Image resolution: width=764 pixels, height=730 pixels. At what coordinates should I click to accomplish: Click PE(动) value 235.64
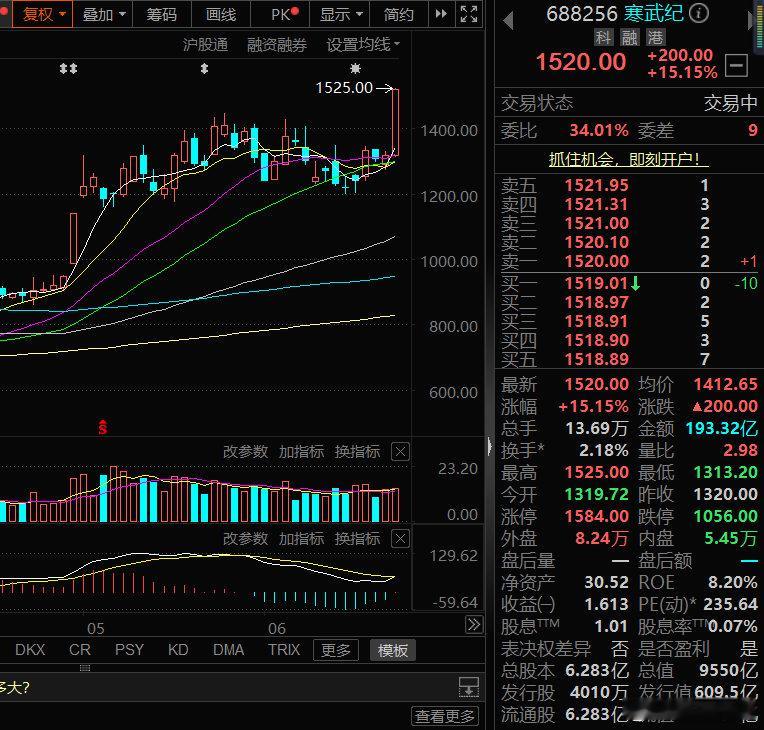pos(730,604)
